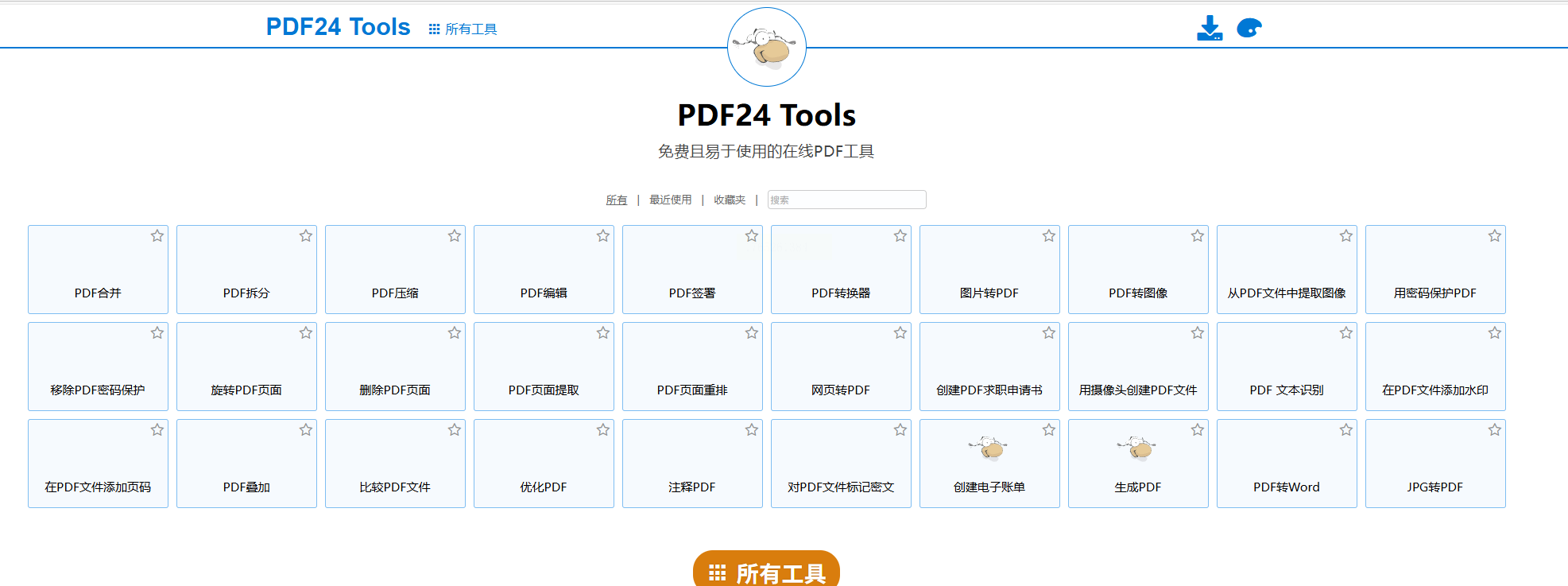Favorite PDF页面提取 with its star icon
The image size is (1568, 586).
pos(603,333)
